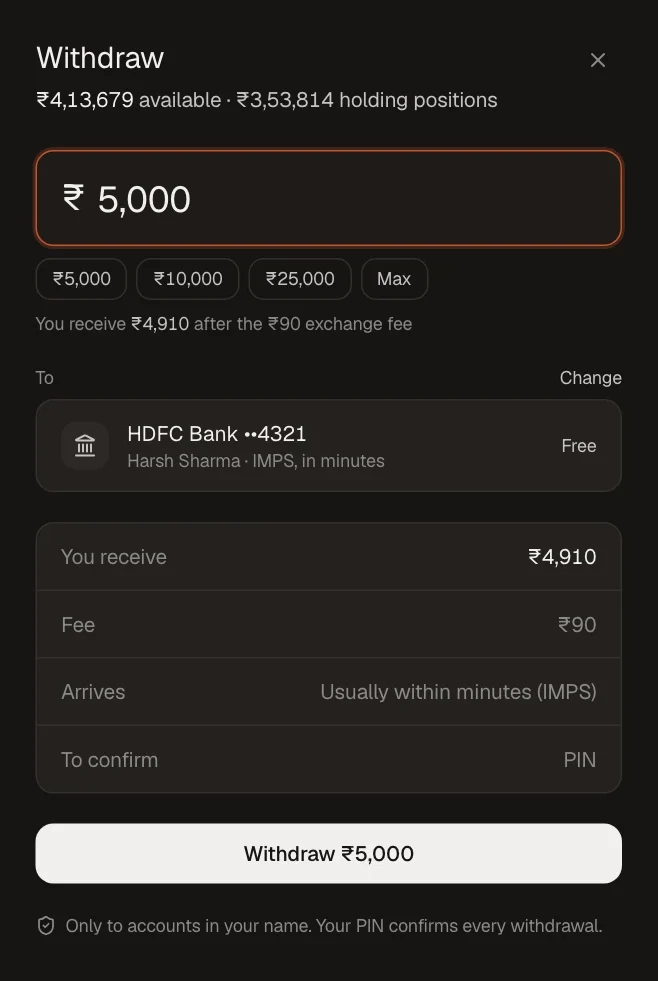
Task: Click the Withdraw heading title
Action: (100, 58)
